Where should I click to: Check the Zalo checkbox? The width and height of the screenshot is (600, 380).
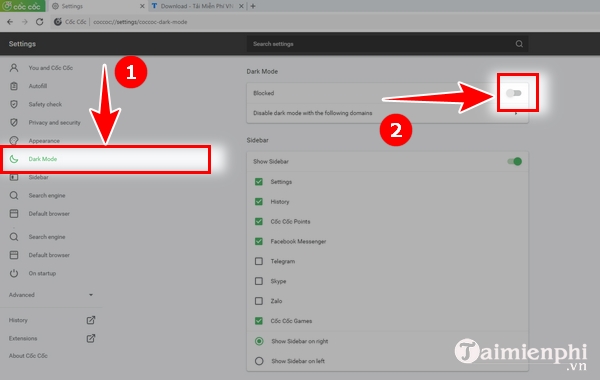[259, 301]
